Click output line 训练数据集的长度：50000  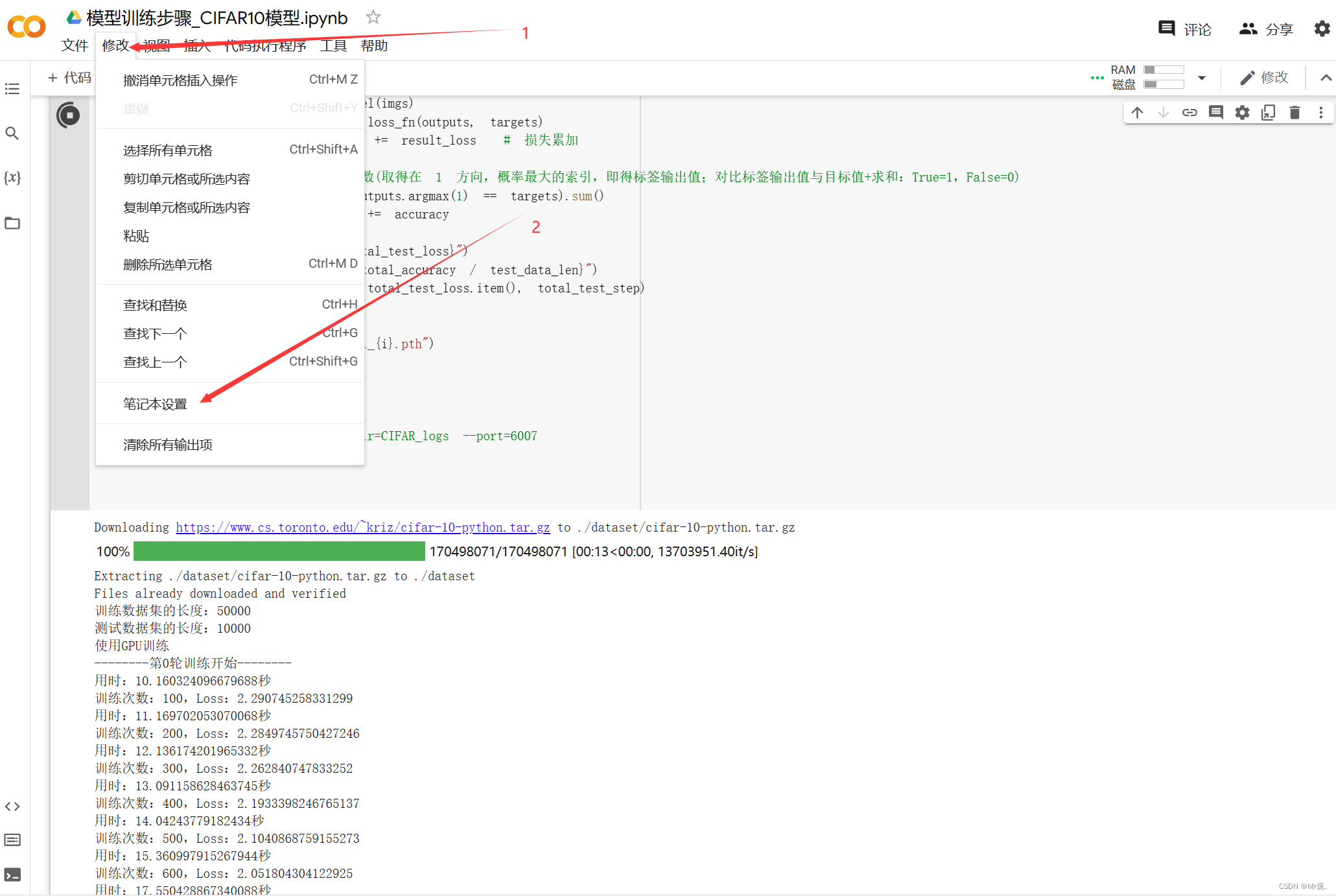[172, 611]
